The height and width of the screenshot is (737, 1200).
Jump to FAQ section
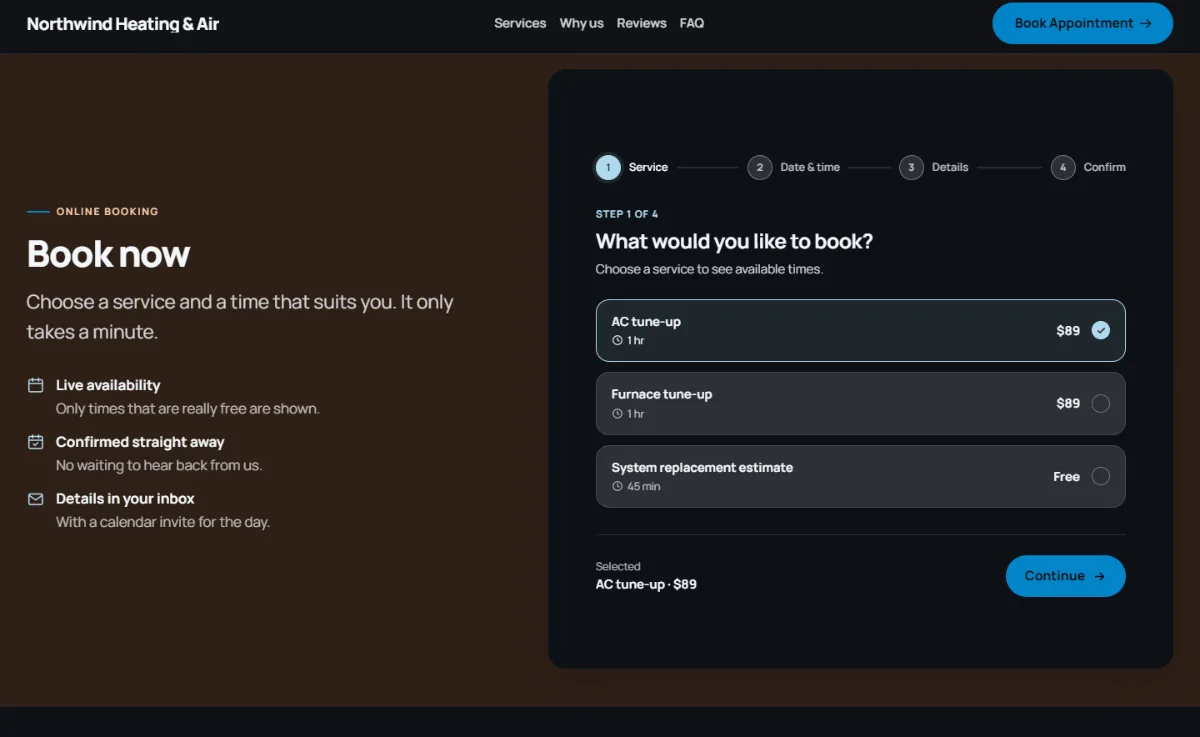pos(692,23)
